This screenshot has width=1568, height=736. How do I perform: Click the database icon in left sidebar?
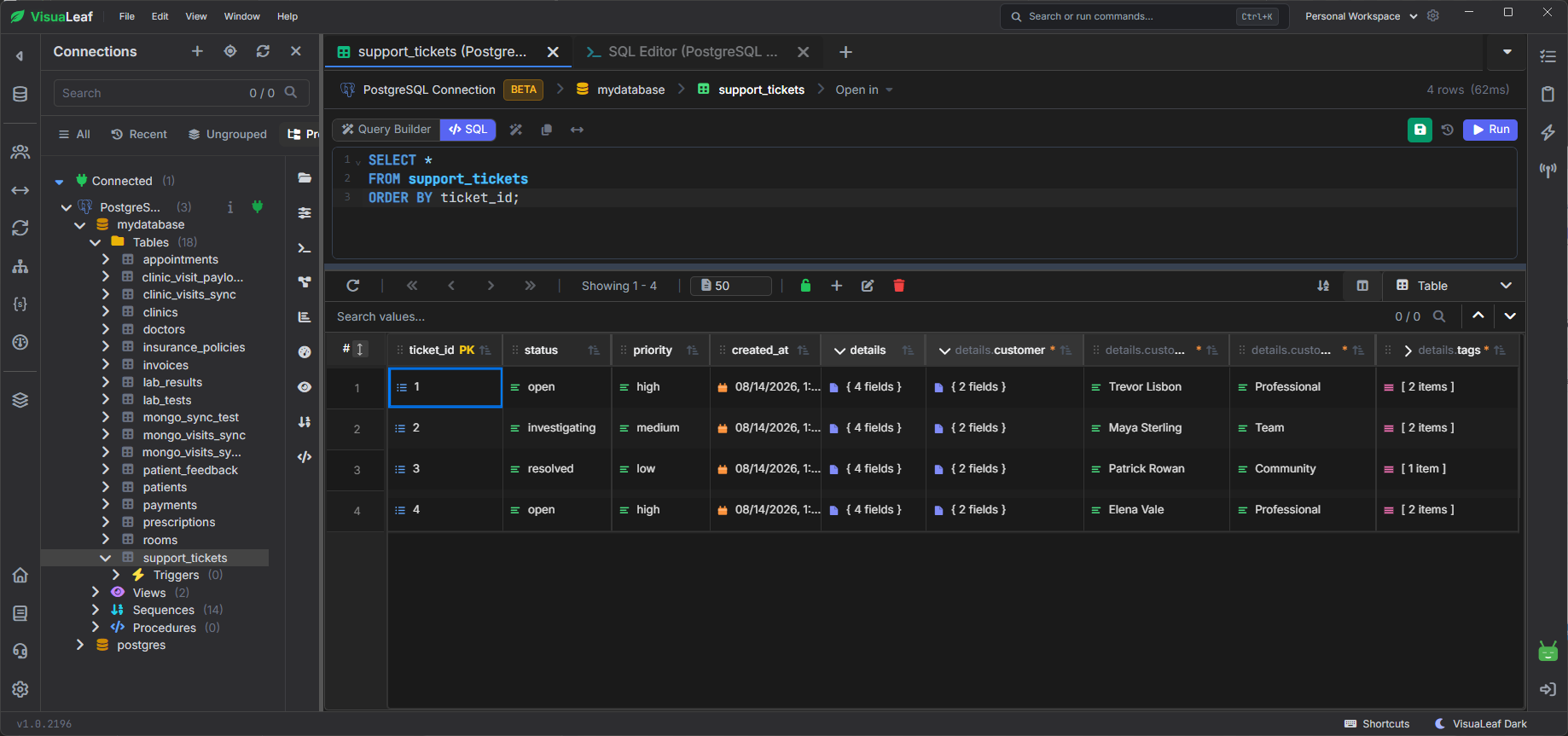tap(20, 94)
